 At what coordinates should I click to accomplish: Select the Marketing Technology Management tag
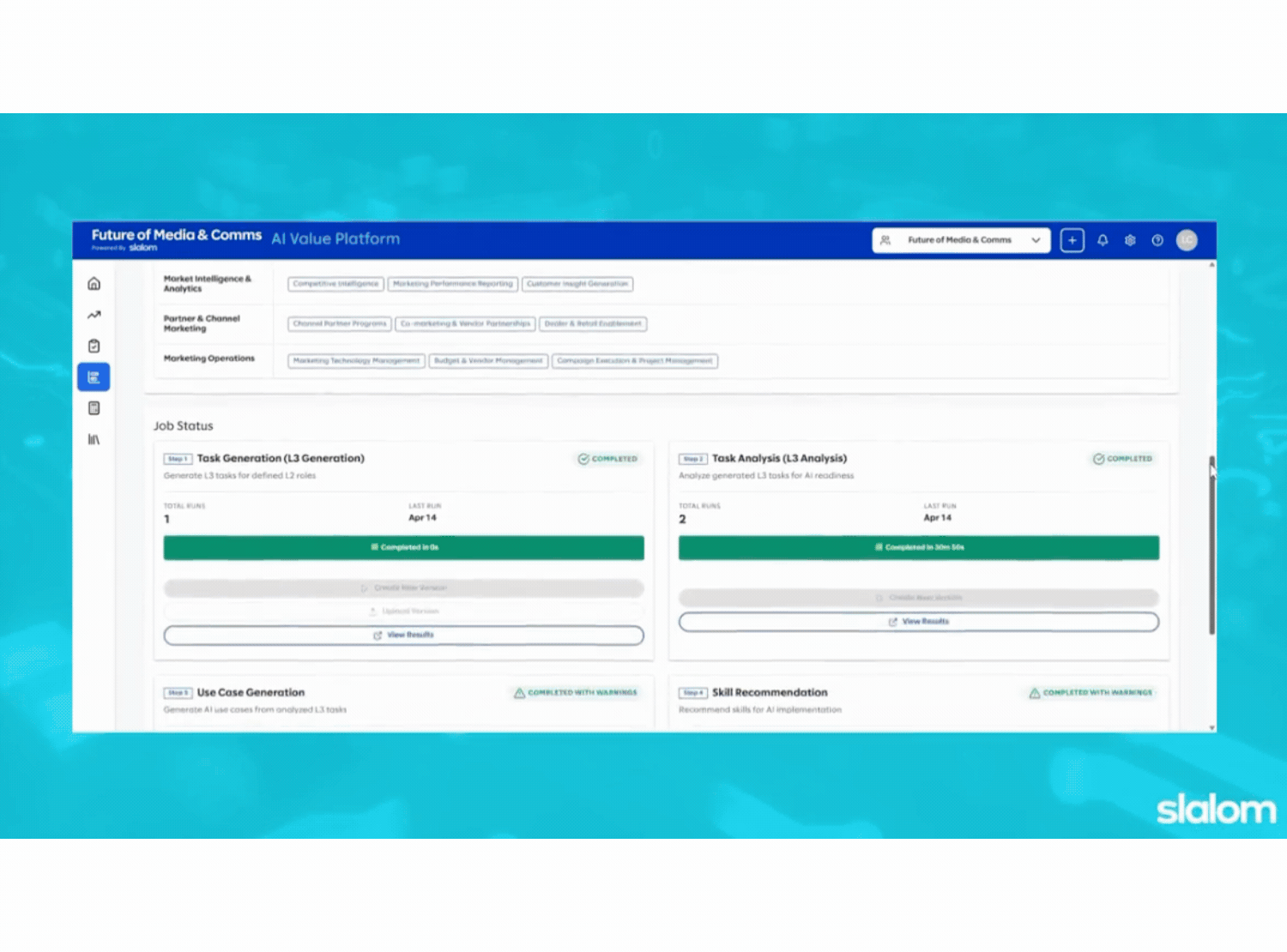pos(356,361)
